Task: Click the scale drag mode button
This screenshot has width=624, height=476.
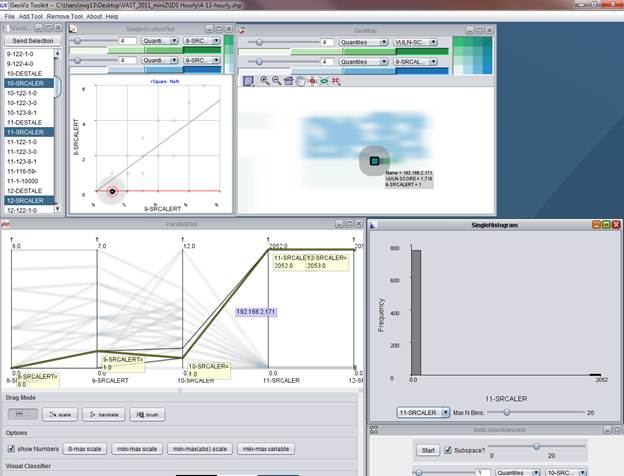Action: [x=60, y=413]
